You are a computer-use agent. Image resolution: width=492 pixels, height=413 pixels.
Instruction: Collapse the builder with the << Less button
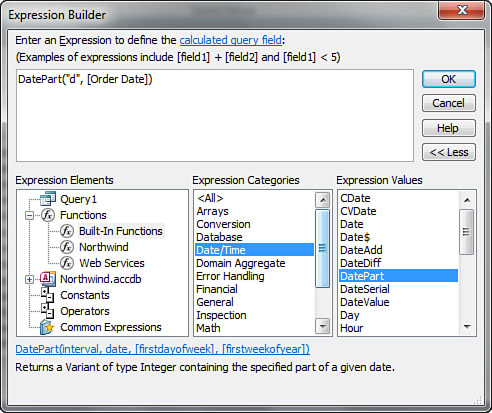point(449,152)
